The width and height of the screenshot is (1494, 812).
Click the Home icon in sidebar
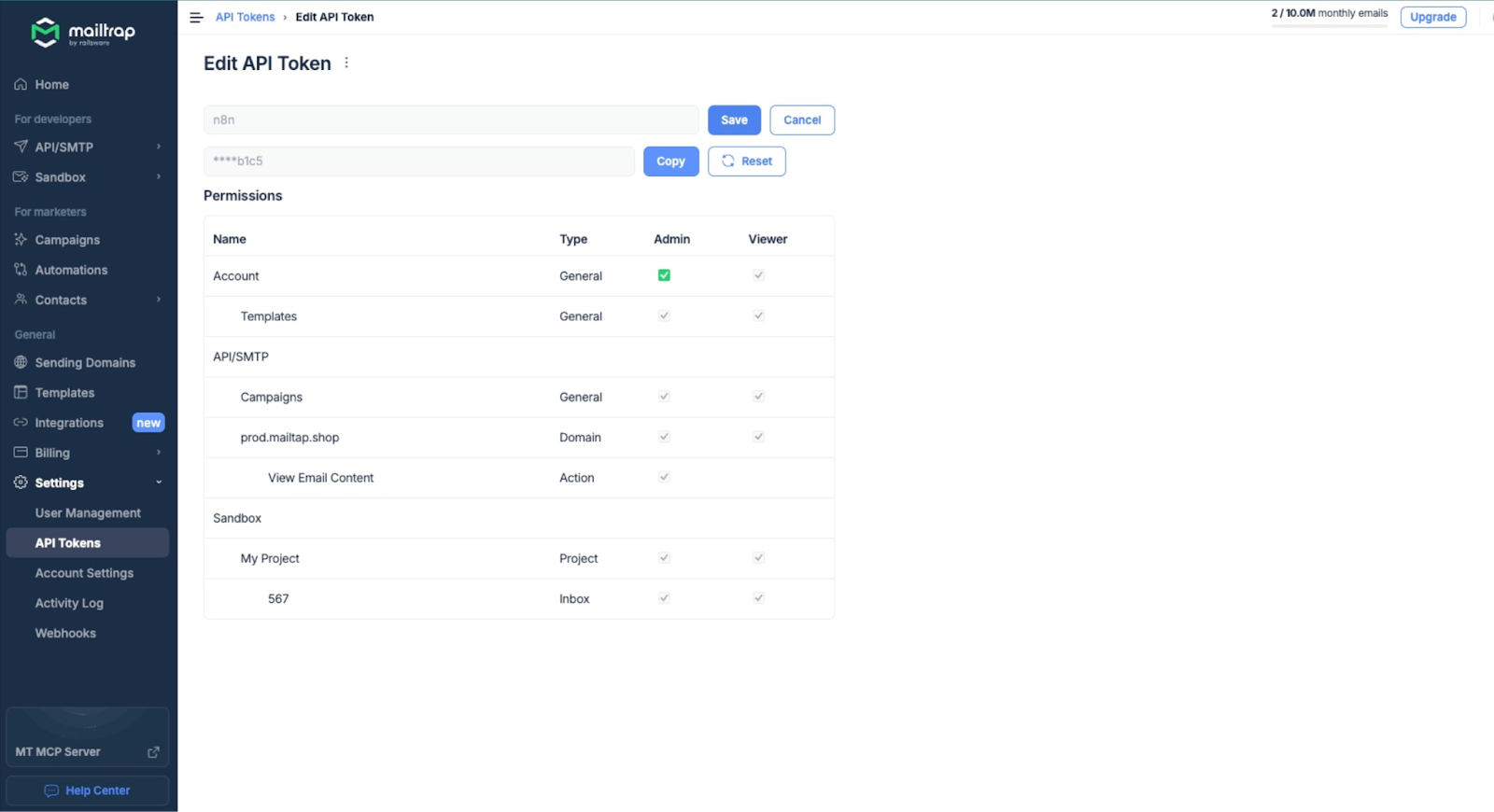pos(21,84)
